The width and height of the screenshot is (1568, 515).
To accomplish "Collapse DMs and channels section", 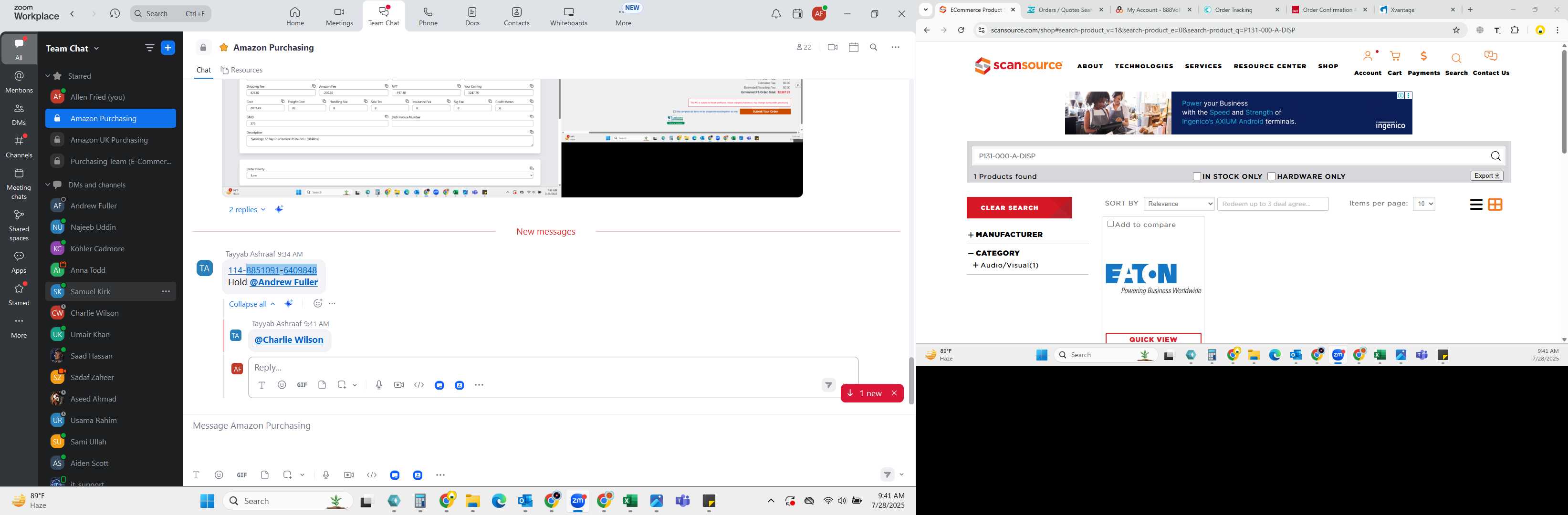I will pyautogui.click(x=47, y=185).
